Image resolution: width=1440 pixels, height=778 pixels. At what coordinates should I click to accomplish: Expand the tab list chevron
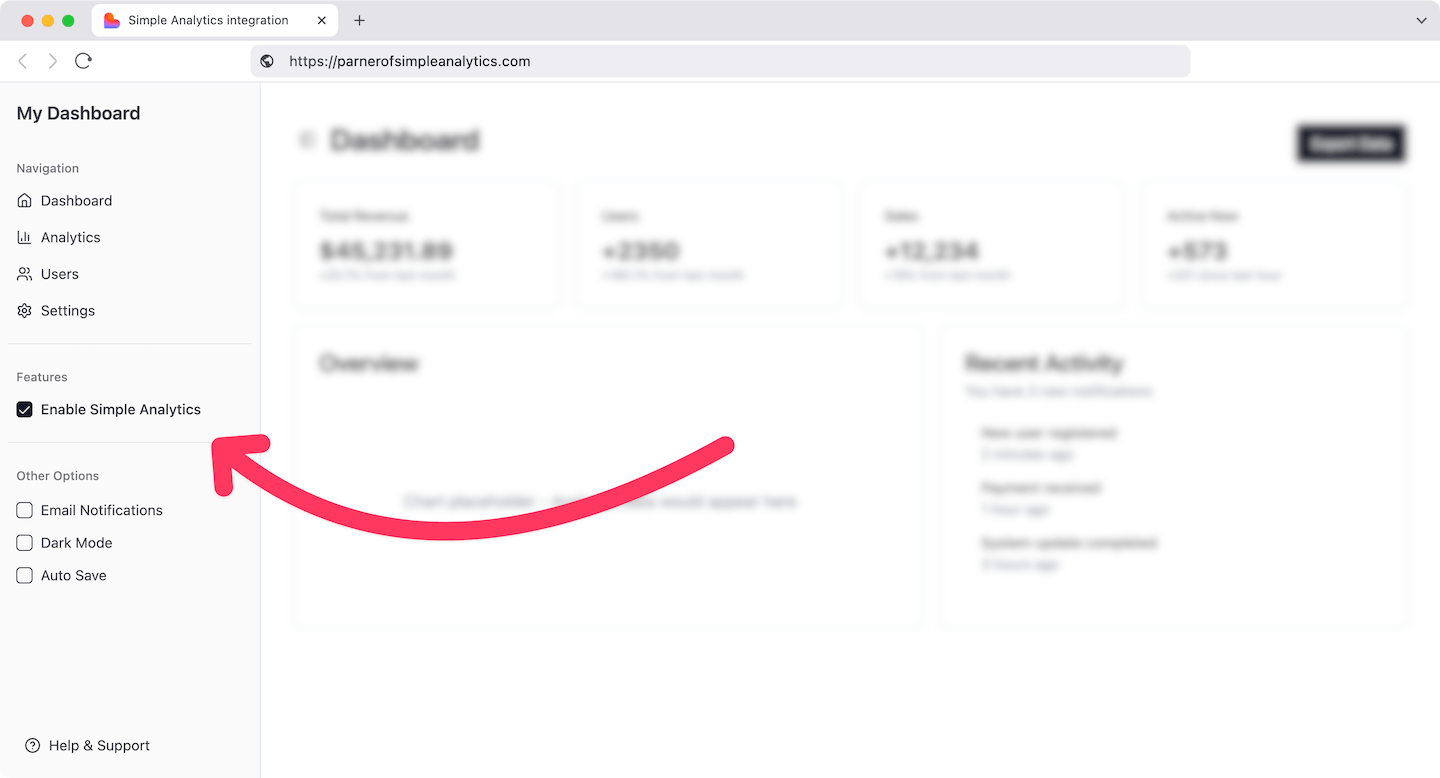(x=1421, y=20)
